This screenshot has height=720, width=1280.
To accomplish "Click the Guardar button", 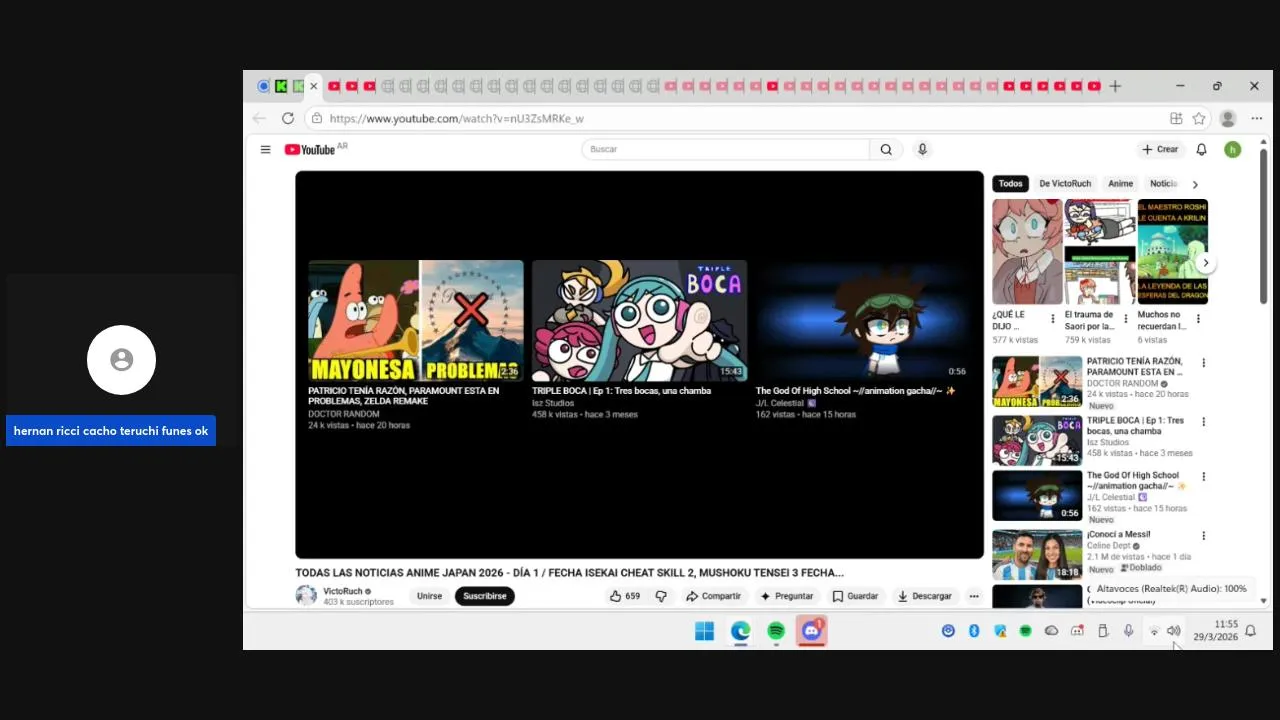I will [x=855, y=596].
